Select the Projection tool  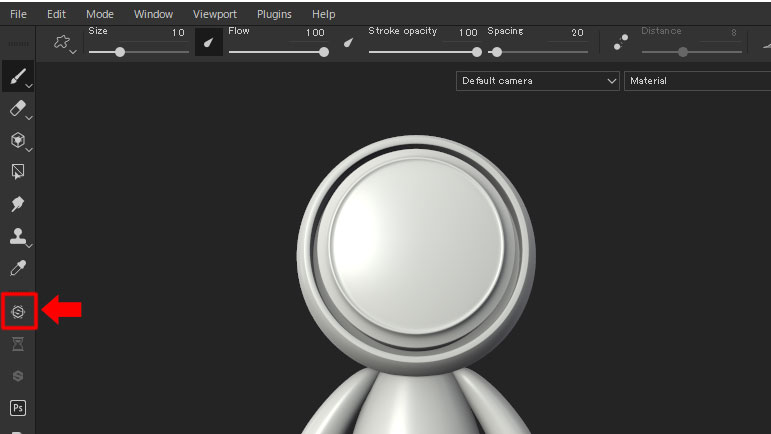tap(18, 140)
